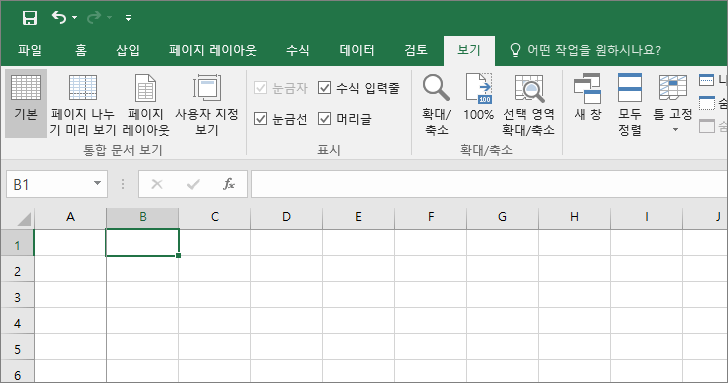Open a 새 창 new window
The image size is (728, 383).
tap(588, 97)
